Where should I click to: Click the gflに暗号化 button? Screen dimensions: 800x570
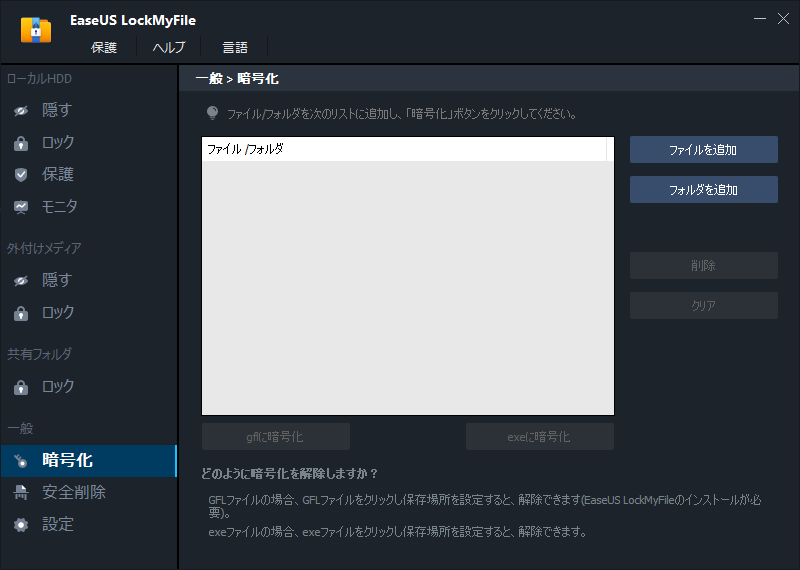pos(276,437)
